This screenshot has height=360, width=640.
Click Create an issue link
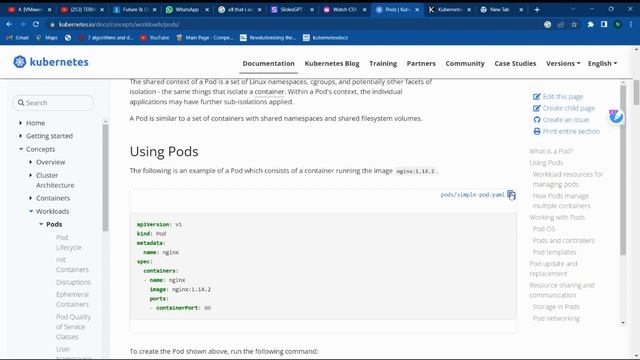[561, 120]
